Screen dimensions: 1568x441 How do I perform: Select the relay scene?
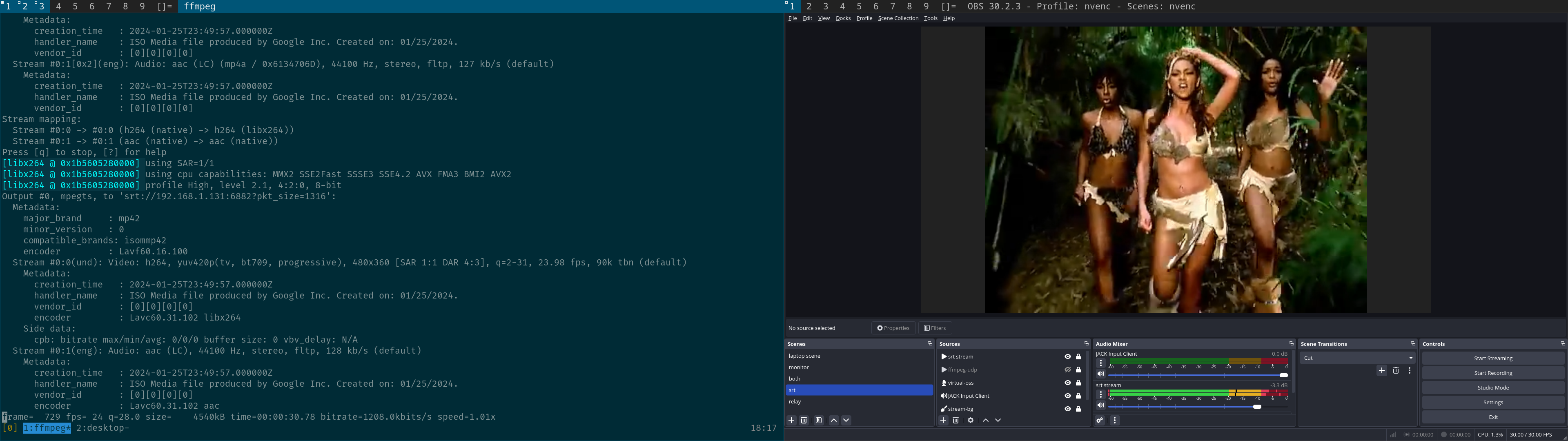click(795, 402)
